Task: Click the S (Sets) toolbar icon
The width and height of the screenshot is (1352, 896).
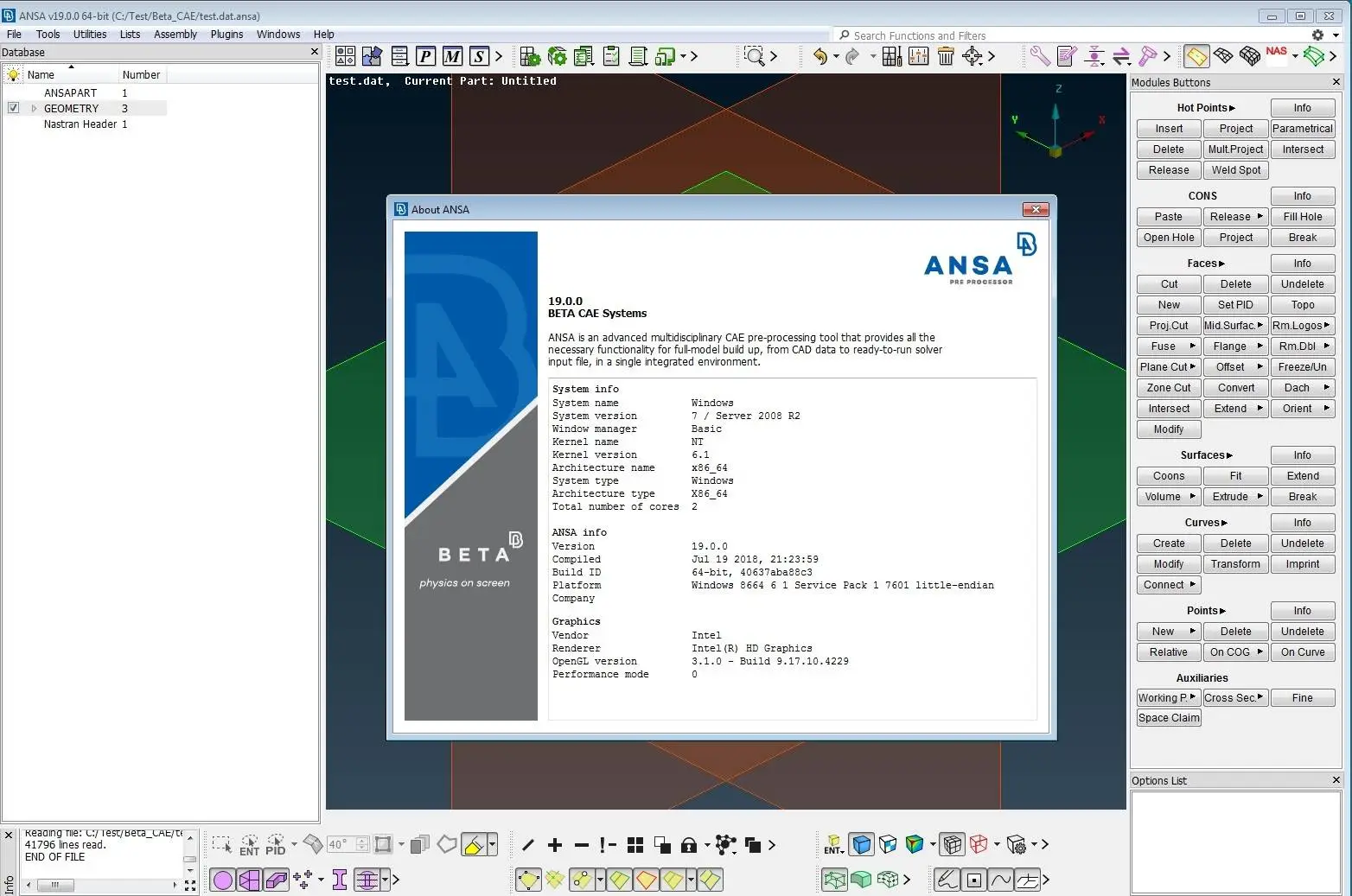Action: (x=479, y=56)
